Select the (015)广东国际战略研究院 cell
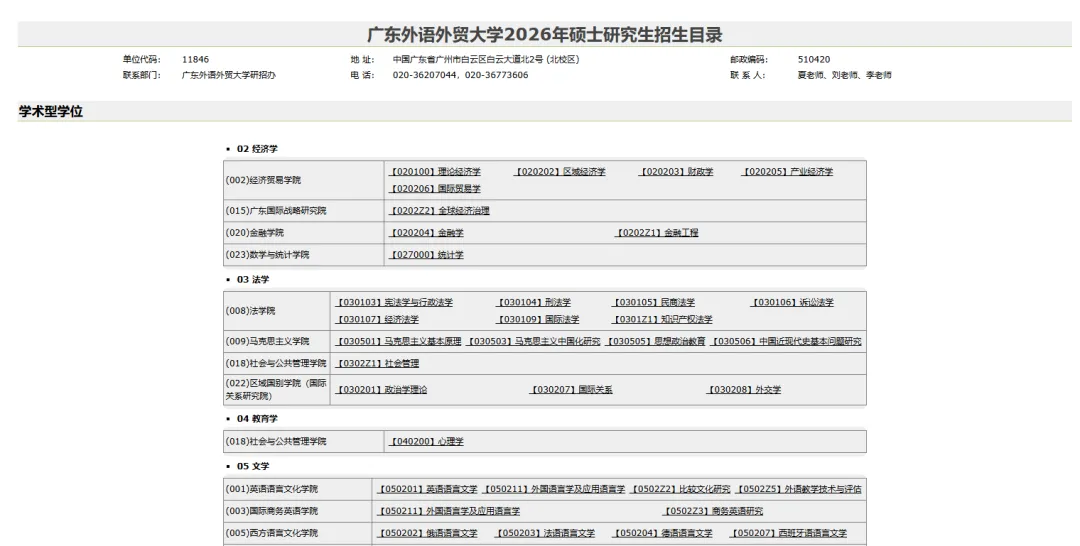 pos(304,211)
